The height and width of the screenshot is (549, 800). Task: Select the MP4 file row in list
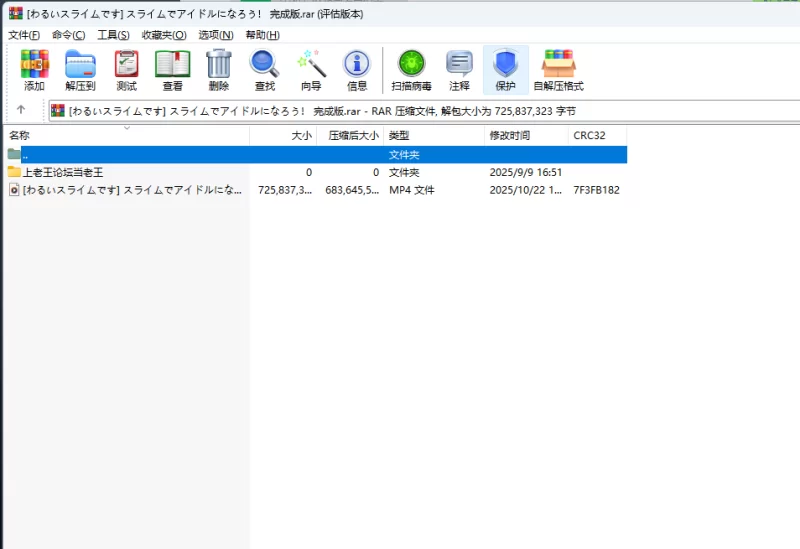click(132, 190)
